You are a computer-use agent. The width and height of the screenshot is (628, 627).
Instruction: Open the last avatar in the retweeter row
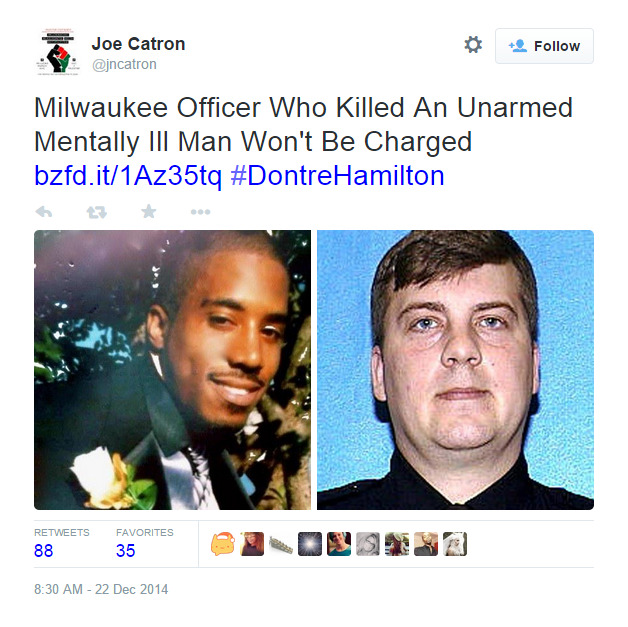click(455, 544)
